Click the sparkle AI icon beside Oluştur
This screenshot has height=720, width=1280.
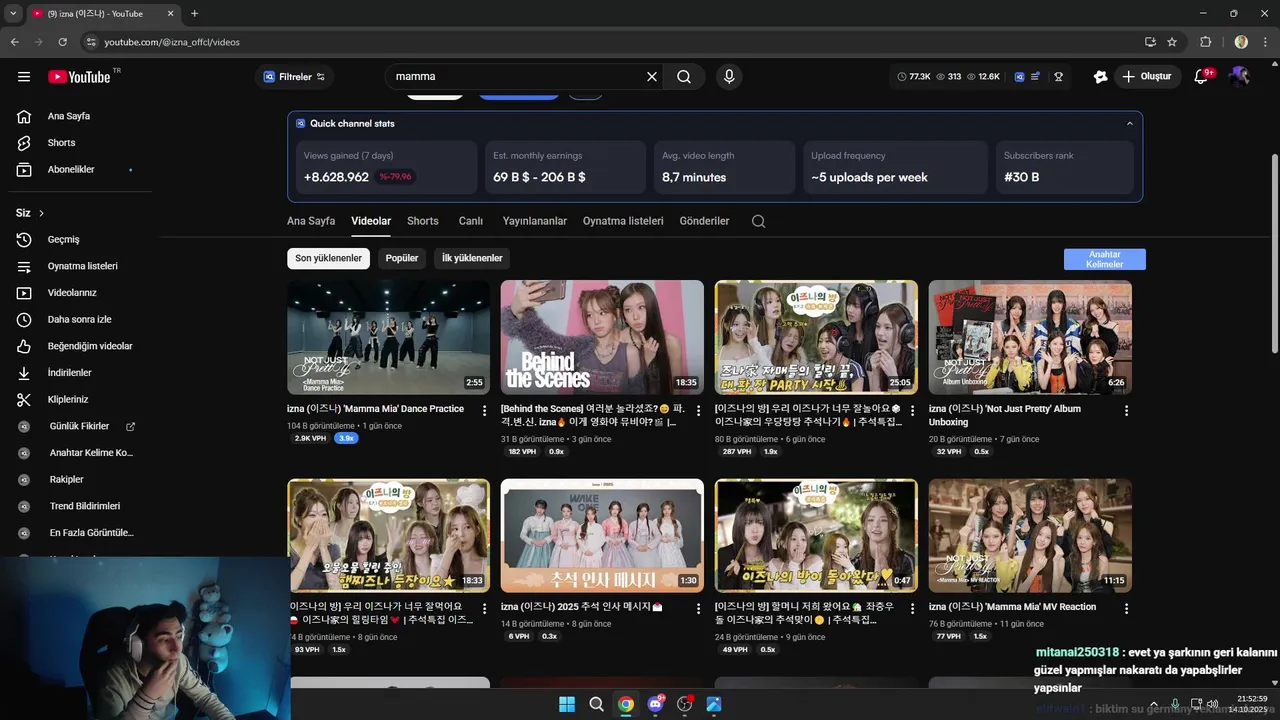coord(1101,77)
